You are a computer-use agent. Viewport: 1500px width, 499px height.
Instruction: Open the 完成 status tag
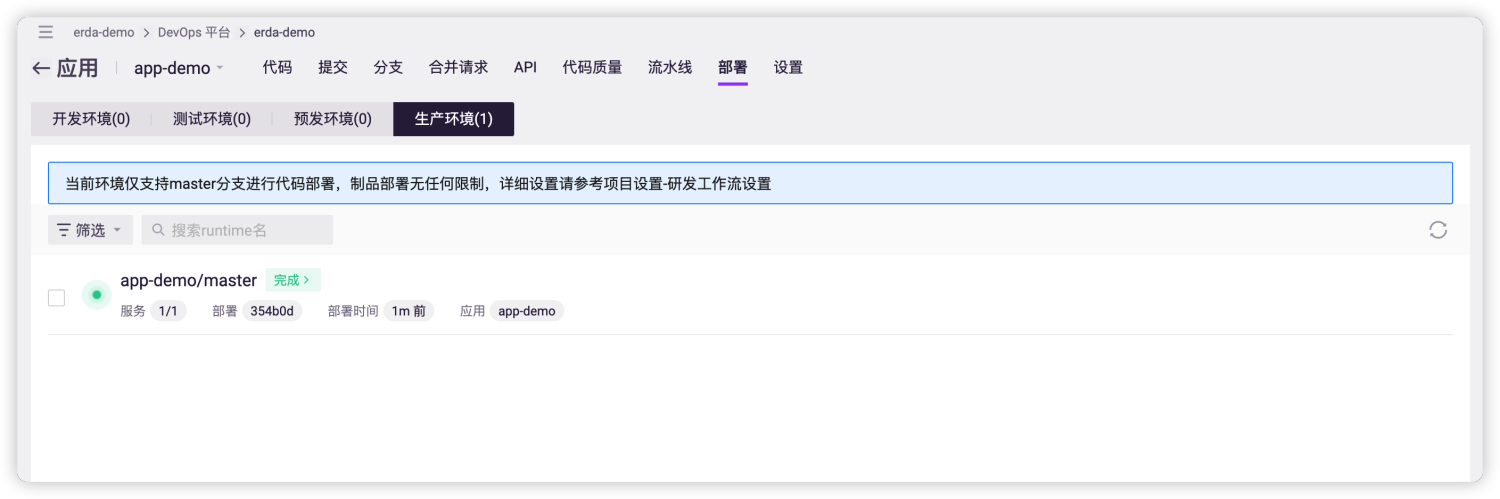pos(293,280)
